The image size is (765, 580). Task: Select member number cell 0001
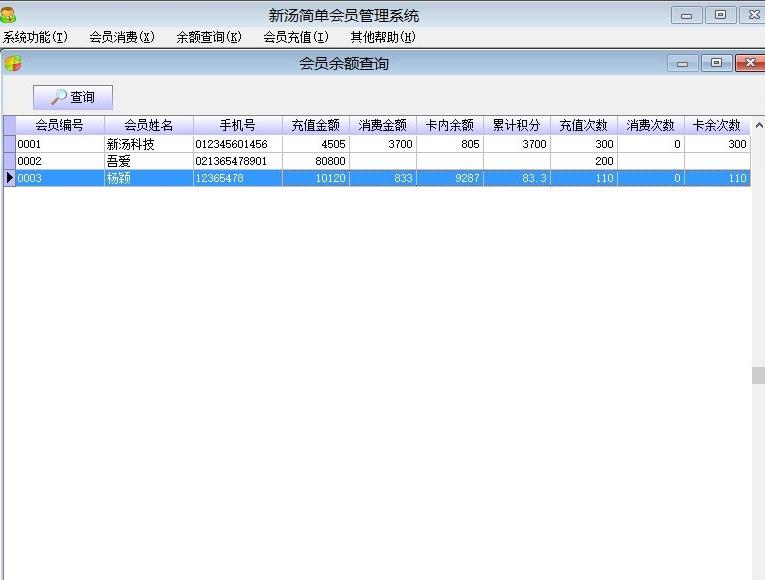tap(60, 144)
